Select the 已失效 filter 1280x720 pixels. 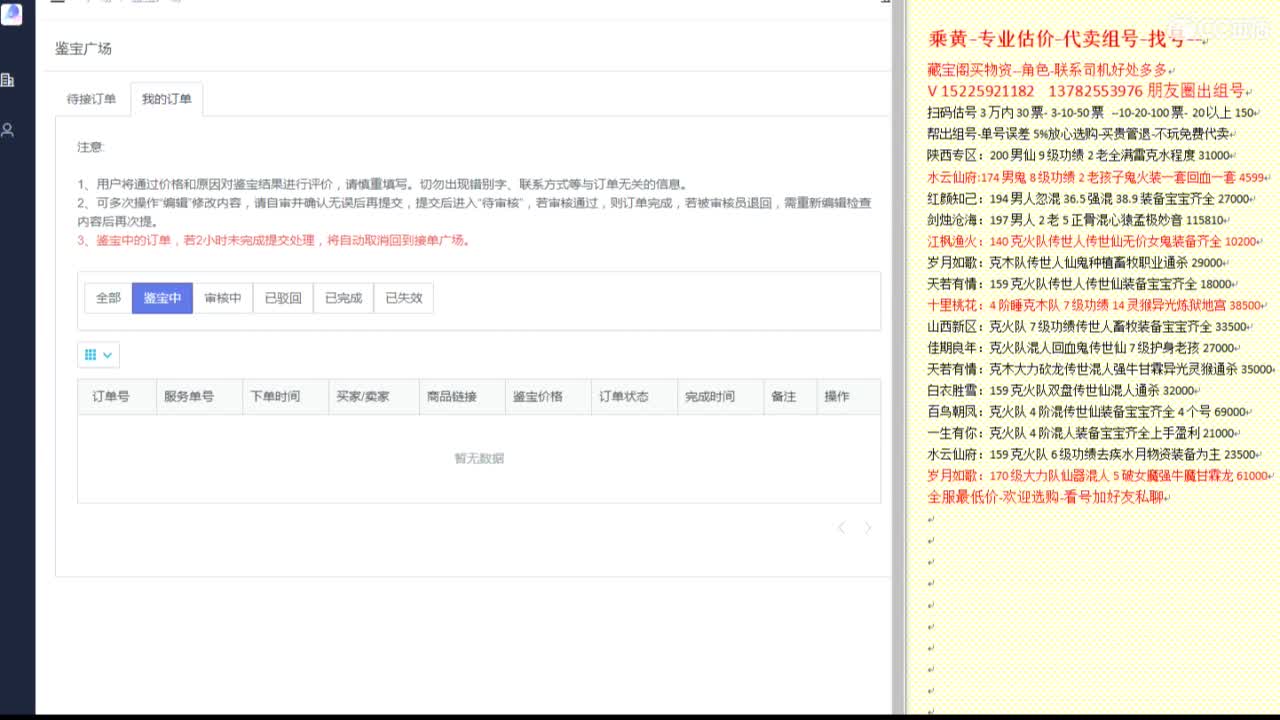click(404, 298)
